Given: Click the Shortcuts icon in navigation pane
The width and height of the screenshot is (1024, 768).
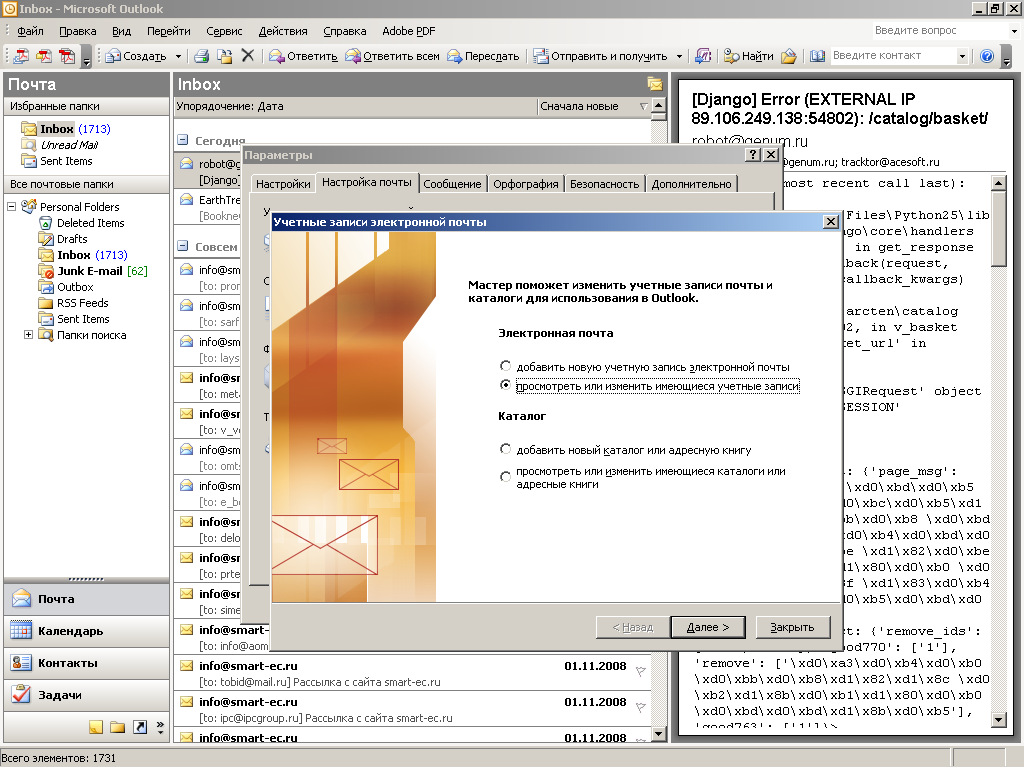Looking at the screenshot, I should point(140,727).
